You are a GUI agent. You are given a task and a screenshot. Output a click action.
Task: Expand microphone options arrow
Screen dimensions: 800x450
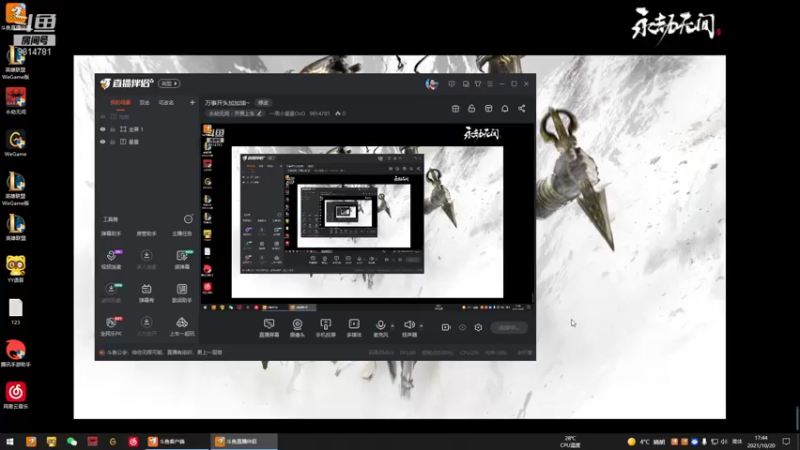pyautogui.click(x=392, y=326)
